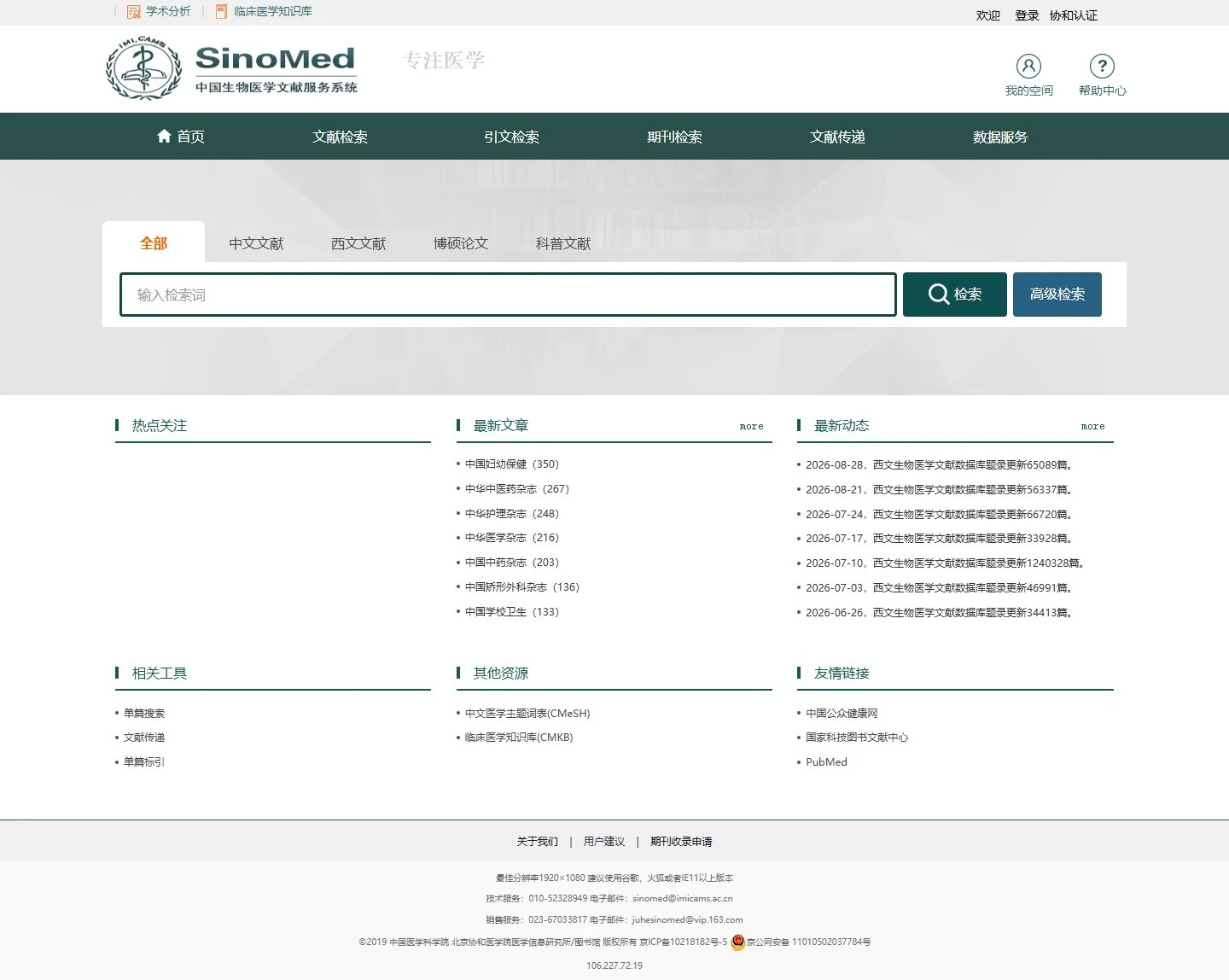Open 单篇标引 tool link
This screenshot has width=1229, height=980.
coord(144,762)
